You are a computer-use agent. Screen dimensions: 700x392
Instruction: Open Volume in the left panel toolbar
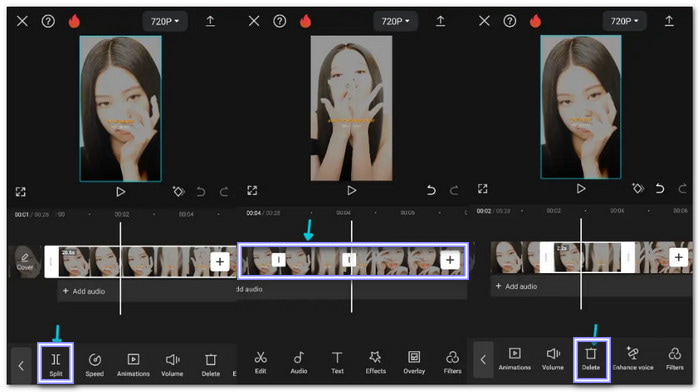tap(172, 365)
